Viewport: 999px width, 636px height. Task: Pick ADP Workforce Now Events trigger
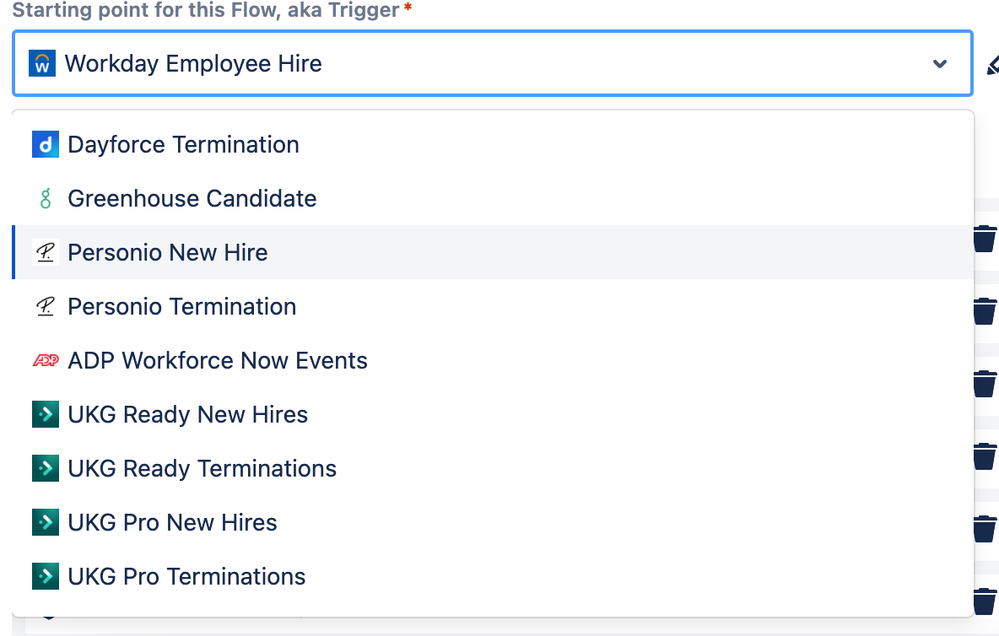coord(217,361)
